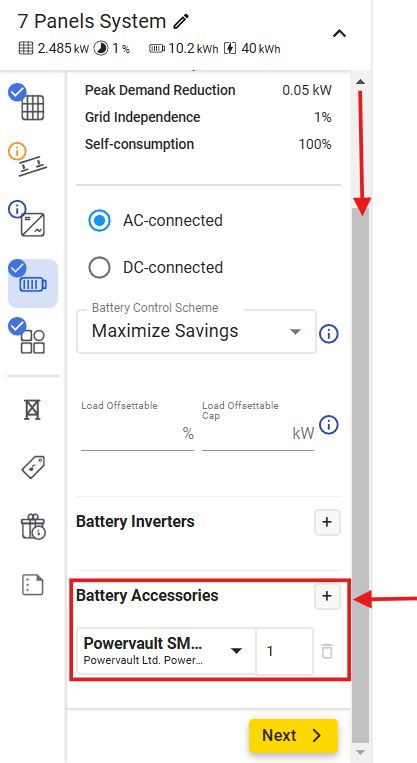Open the solar panels section icon
Screen dimensions: 417x763
click(33, 107)
